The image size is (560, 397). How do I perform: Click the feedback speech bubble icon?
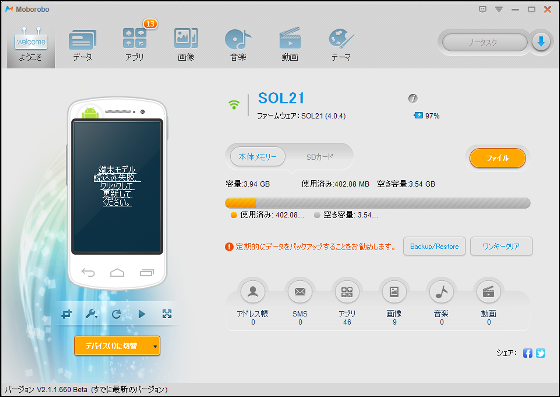(482, 9)
